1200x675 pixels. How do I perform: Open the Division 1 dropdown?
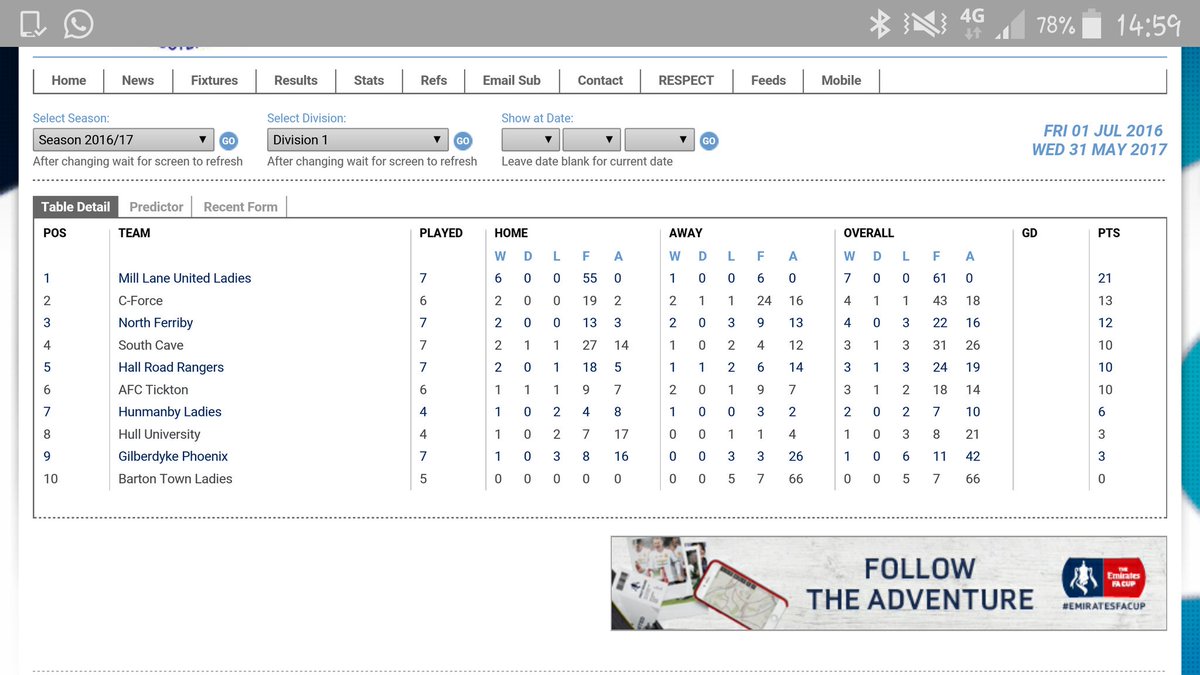coord(357,140)
